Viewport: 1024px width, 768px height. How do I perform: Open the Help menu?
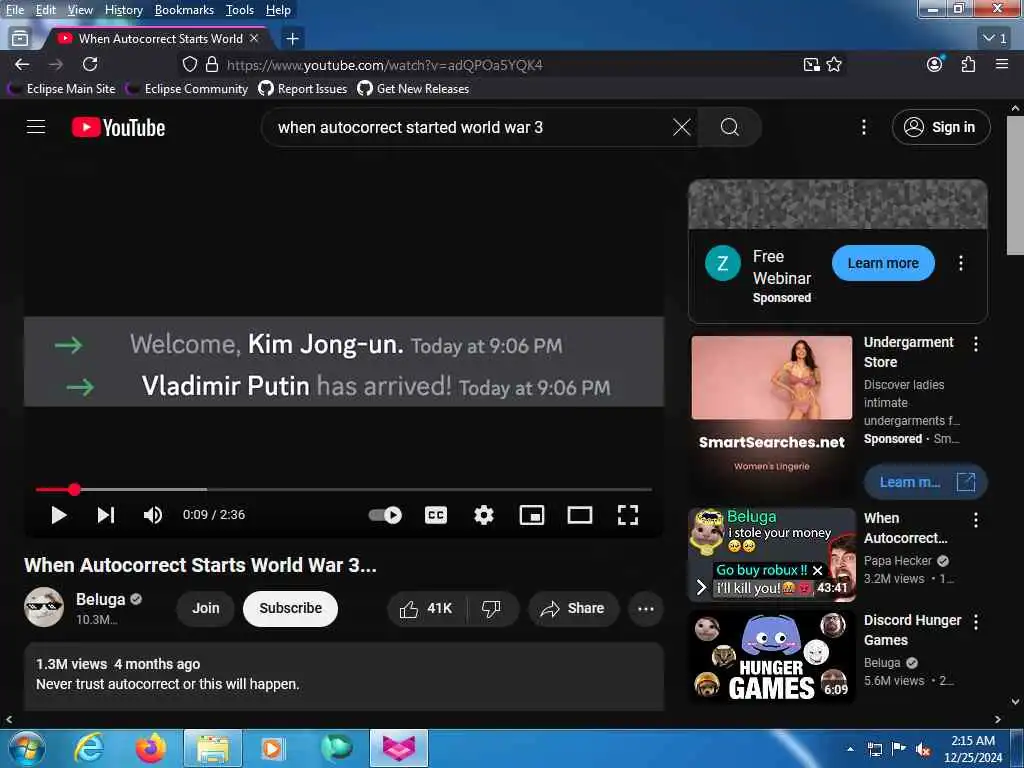(278, 10)
